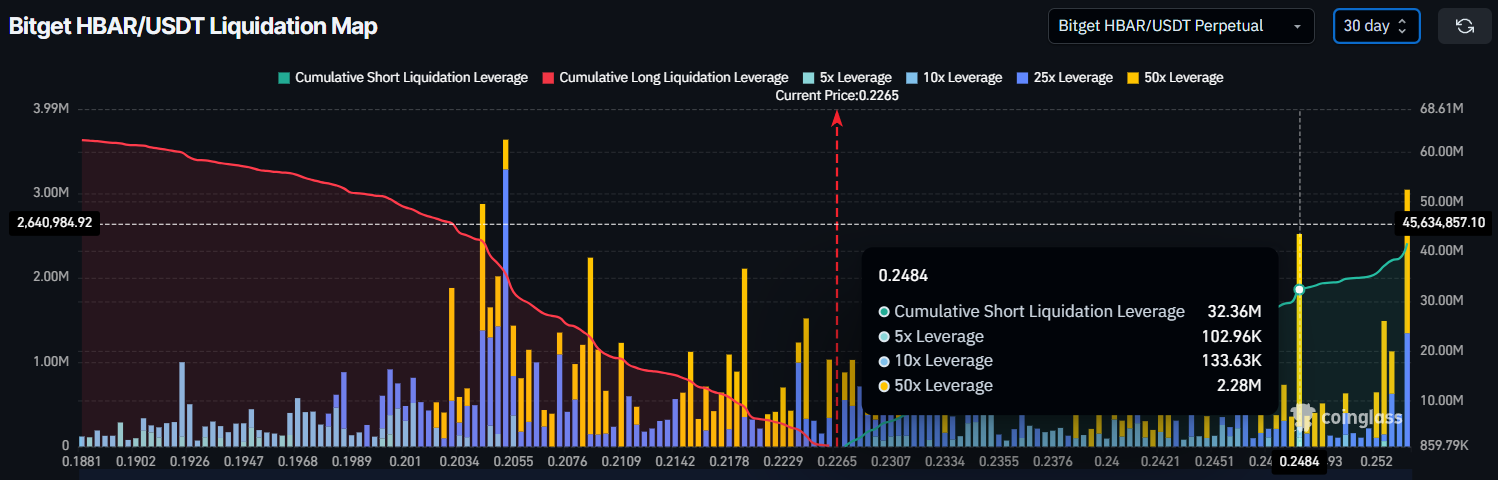1498x480 pixels.
Task: Click the Current Price 0.2265 label
Action: pos(837,96)
